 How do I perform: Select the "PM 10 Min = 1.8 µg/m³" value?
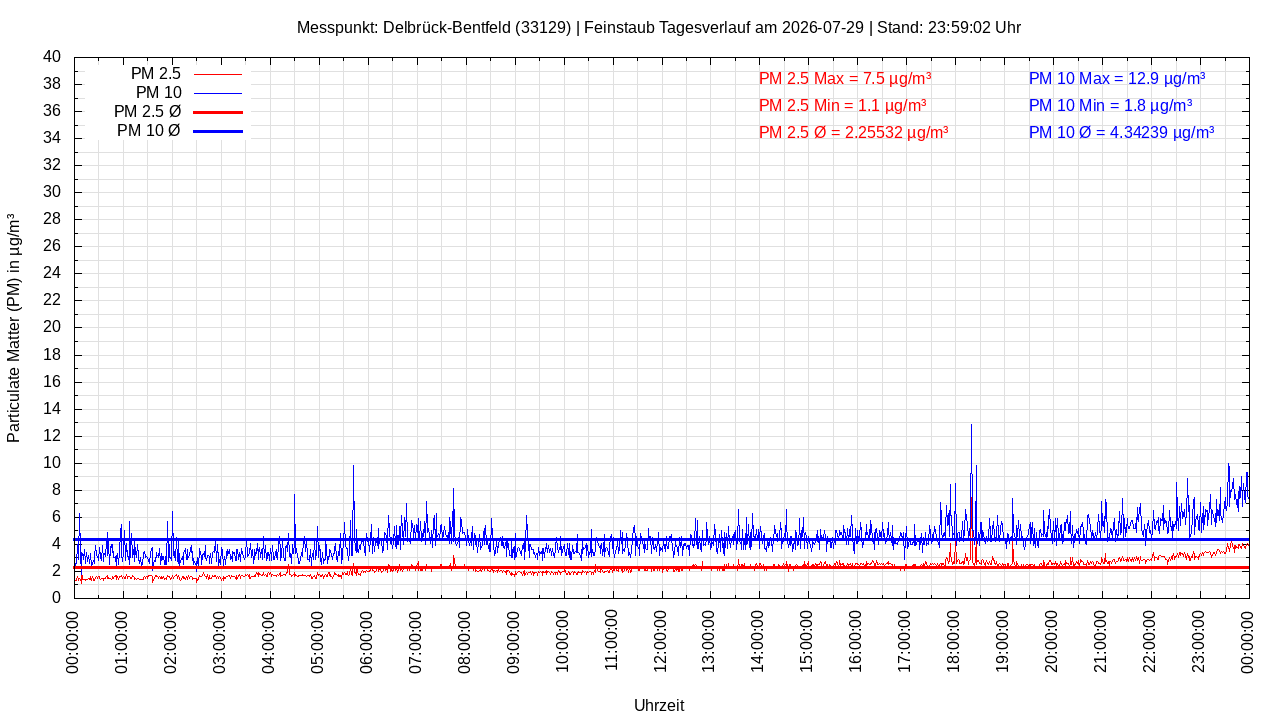tap(1110, 105)
